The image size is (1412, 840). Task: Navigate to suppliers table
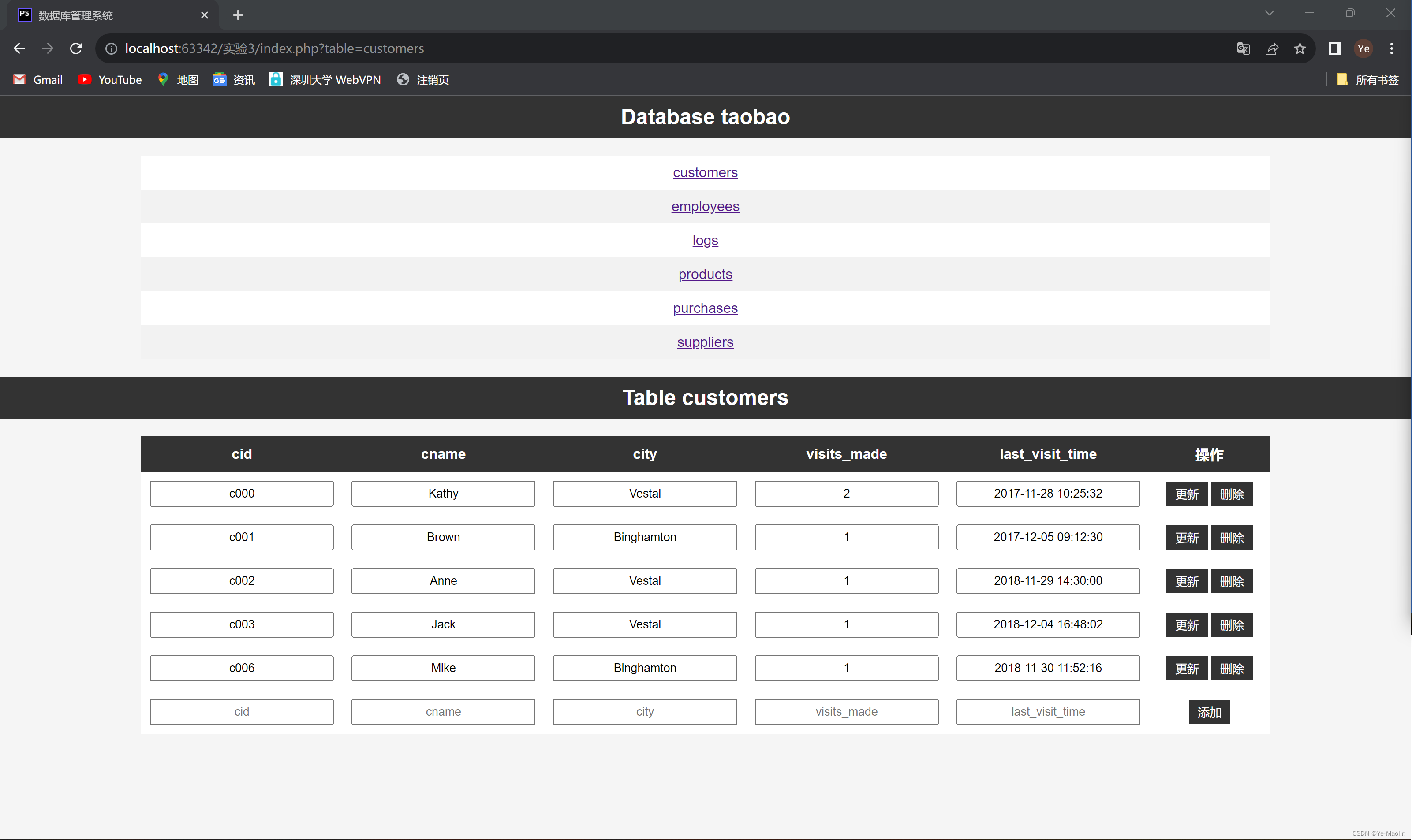point(705,341)
